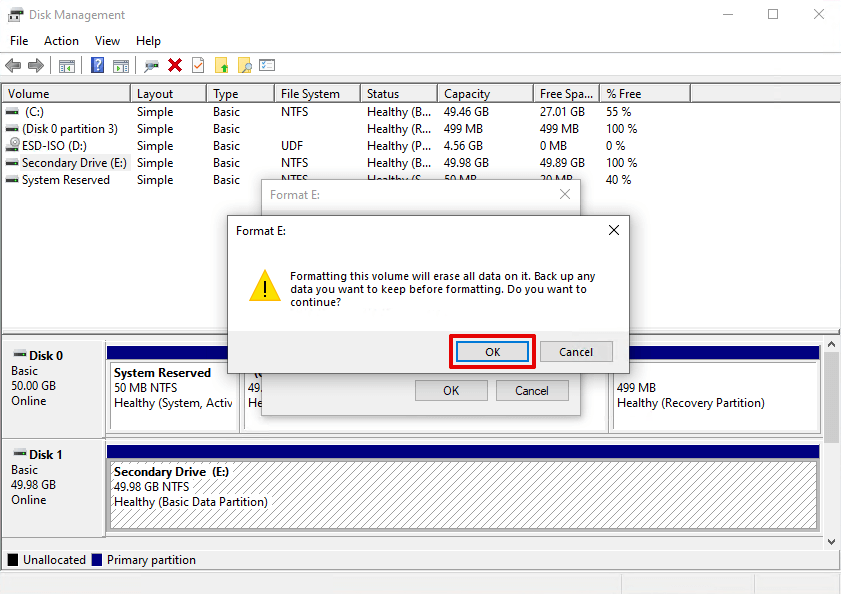Sort by the Type column header
841x594 pixels.
point(240,93)
